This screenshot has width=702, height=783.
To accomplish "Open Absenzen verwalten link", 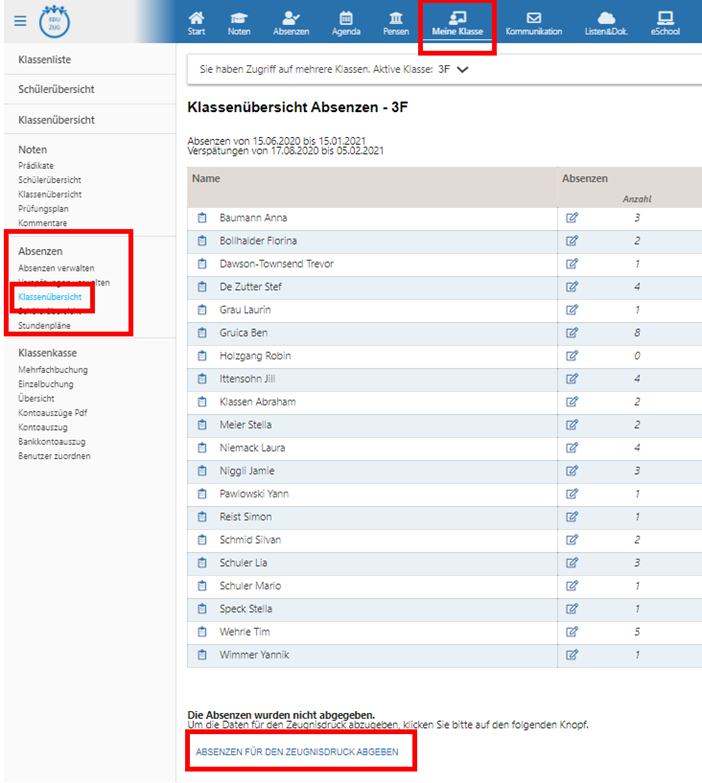I will [56, 269].
